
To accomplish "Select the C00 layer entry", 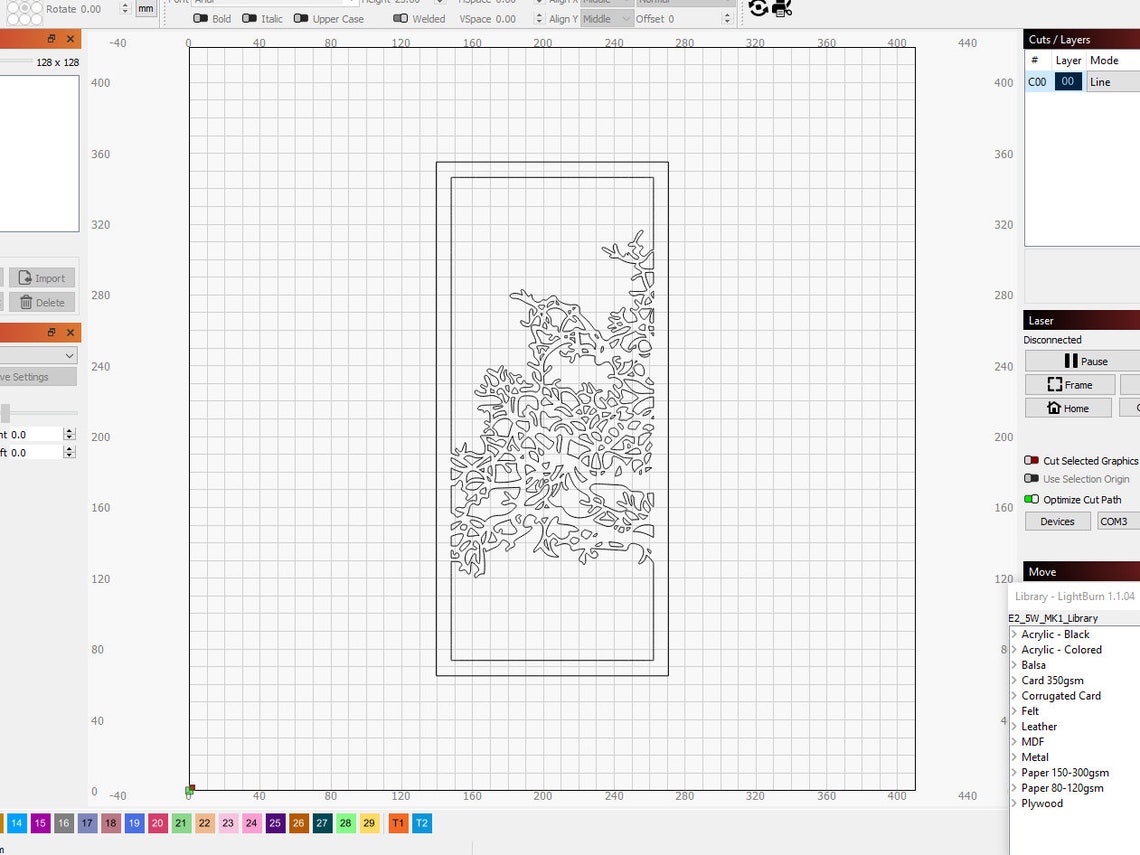I will tap(1038, 81).
